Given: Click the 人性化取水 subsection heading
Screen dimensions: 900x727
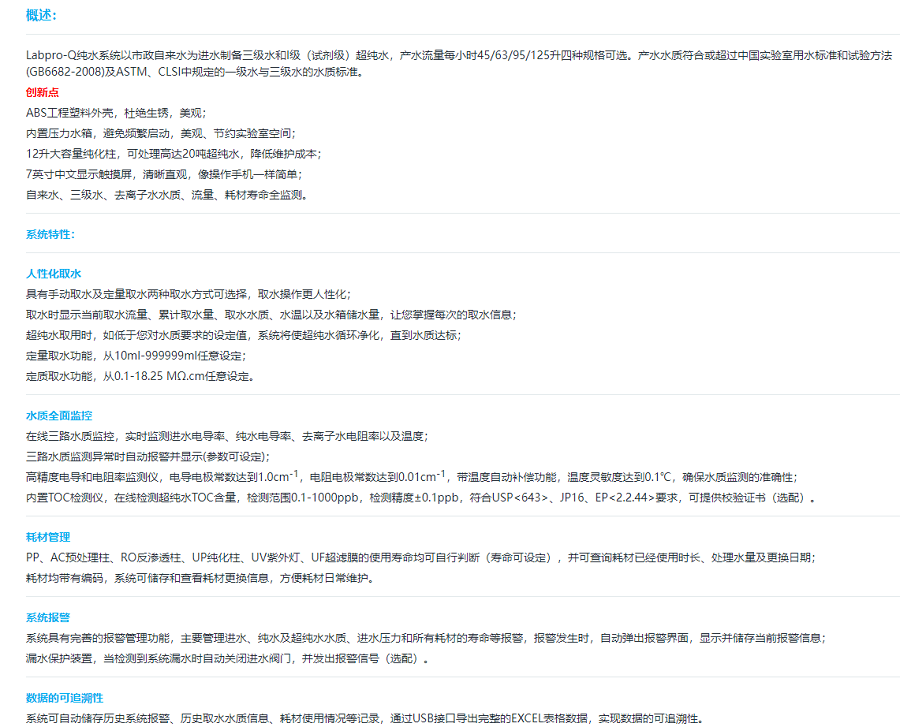Looking at the screenshot, I should click(x=53, y=273).
